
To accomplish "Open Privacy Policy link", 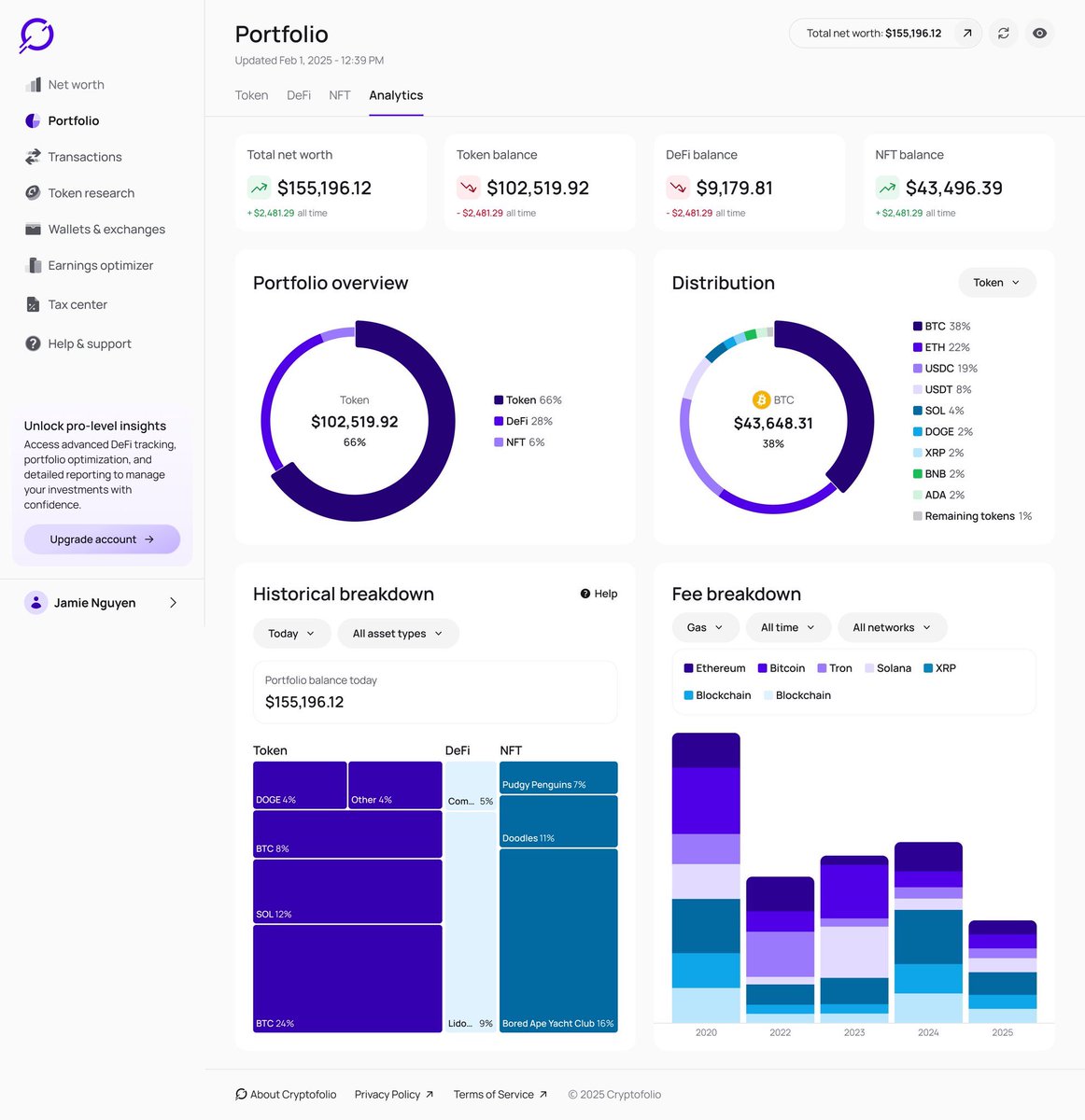I will pos(394,1095).
